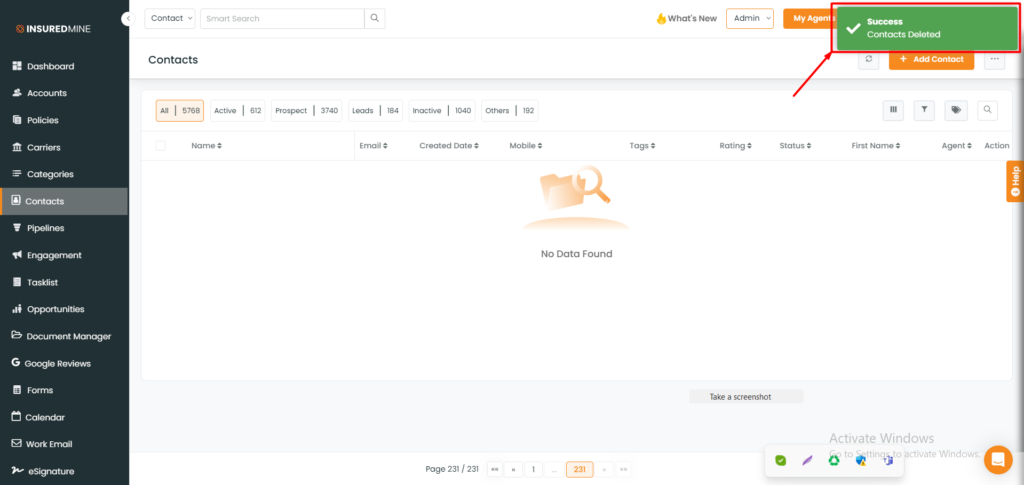The image size is (1024, 485).
Task: Click page 231 in pagination
Action: (x=579, y=469)
